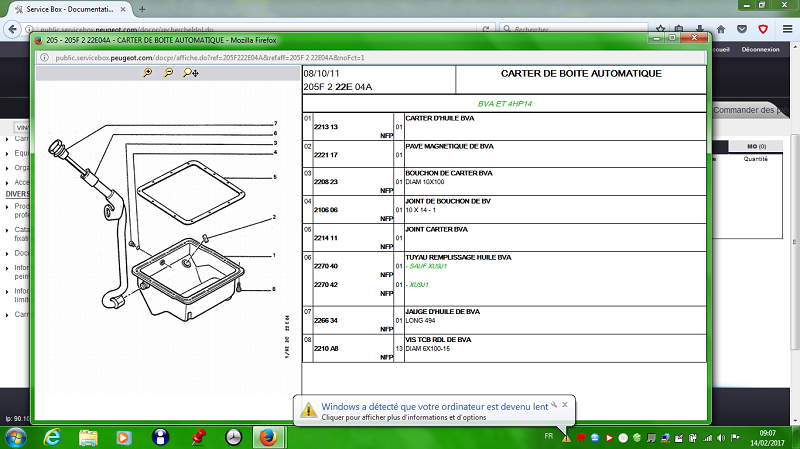Close the Service Box tab
Viewport: 800px width, 449px height.
point(123,9)
